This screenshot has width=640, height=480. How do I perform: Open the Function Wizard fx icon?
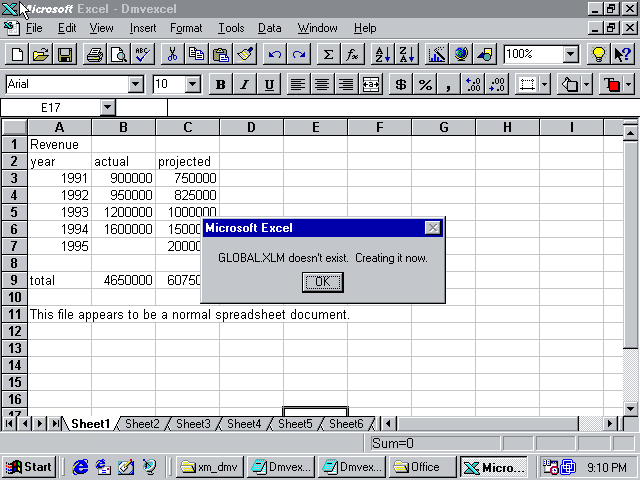coord(352,54)
